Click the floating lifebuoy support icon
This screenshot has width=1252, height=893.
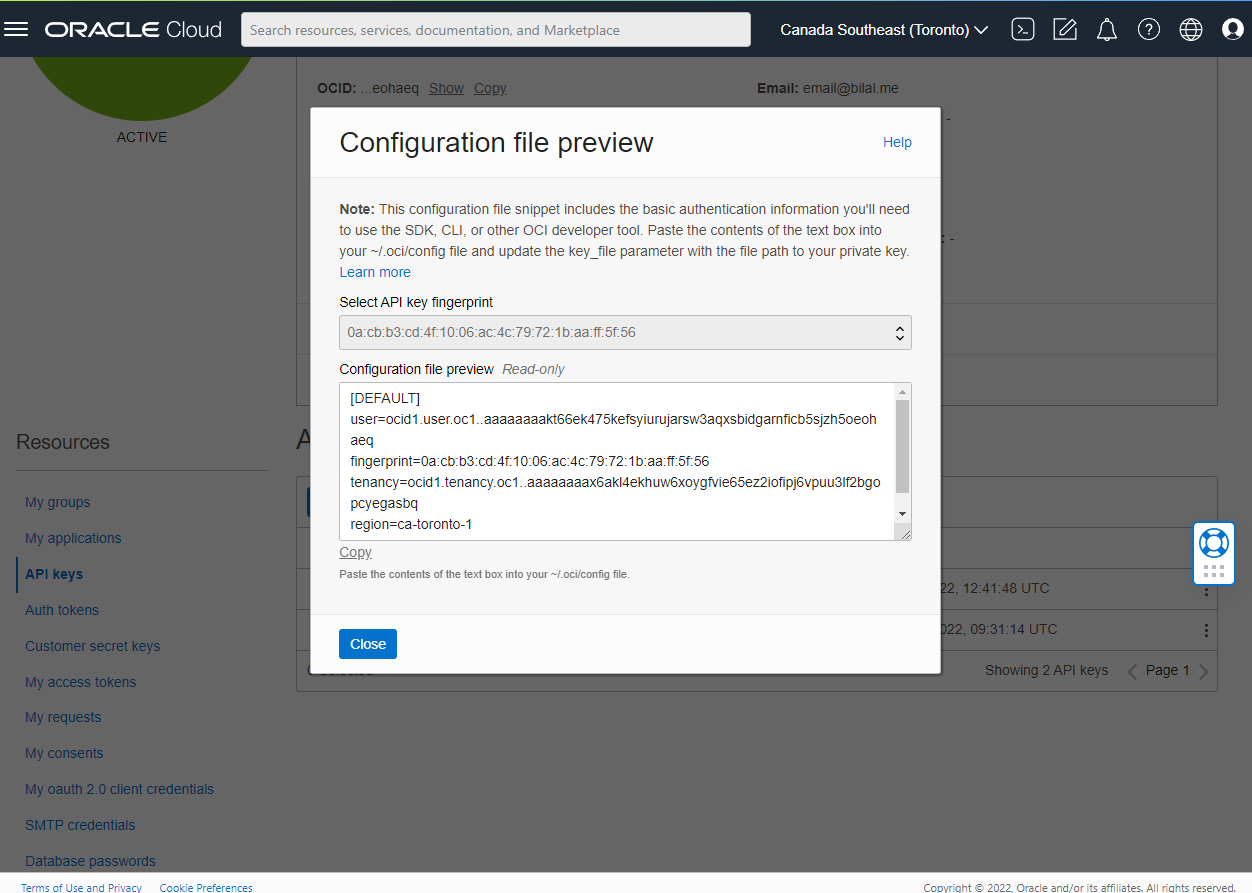tap(1214, 542)
